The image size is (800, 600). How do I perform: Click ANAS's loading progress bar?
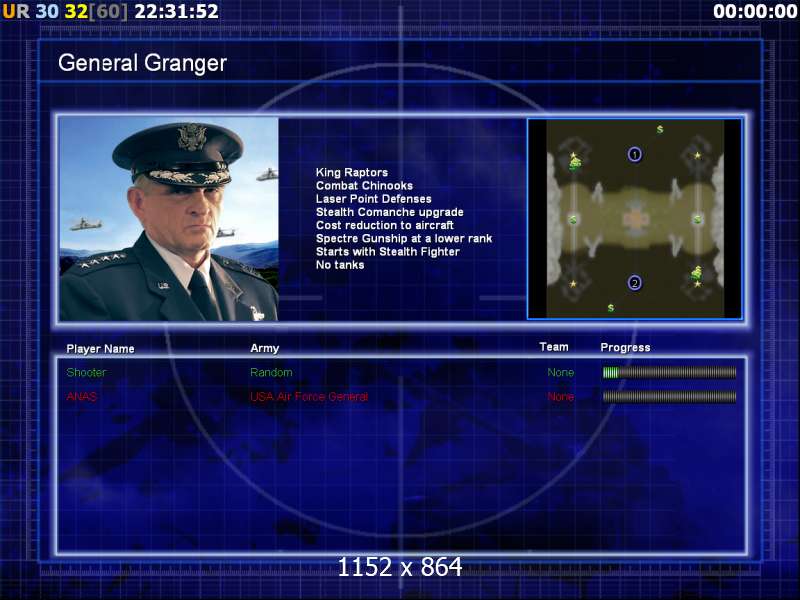pyautogui.click(x=669, y=396)
